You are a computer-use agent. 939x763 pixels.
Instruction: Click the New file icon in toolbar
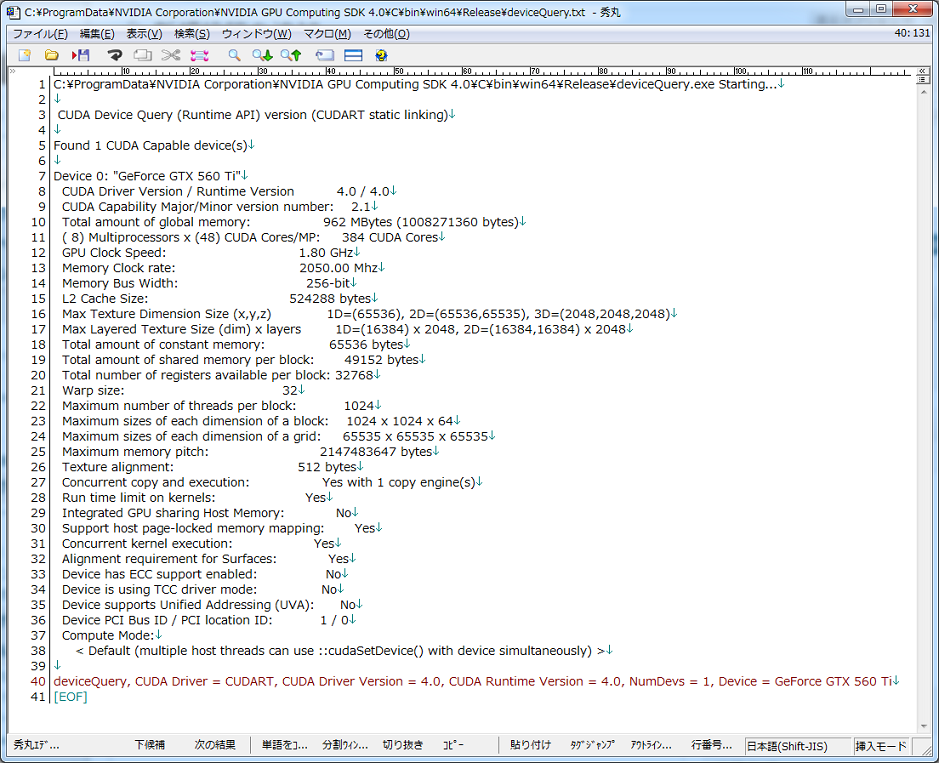pos(24,55)
